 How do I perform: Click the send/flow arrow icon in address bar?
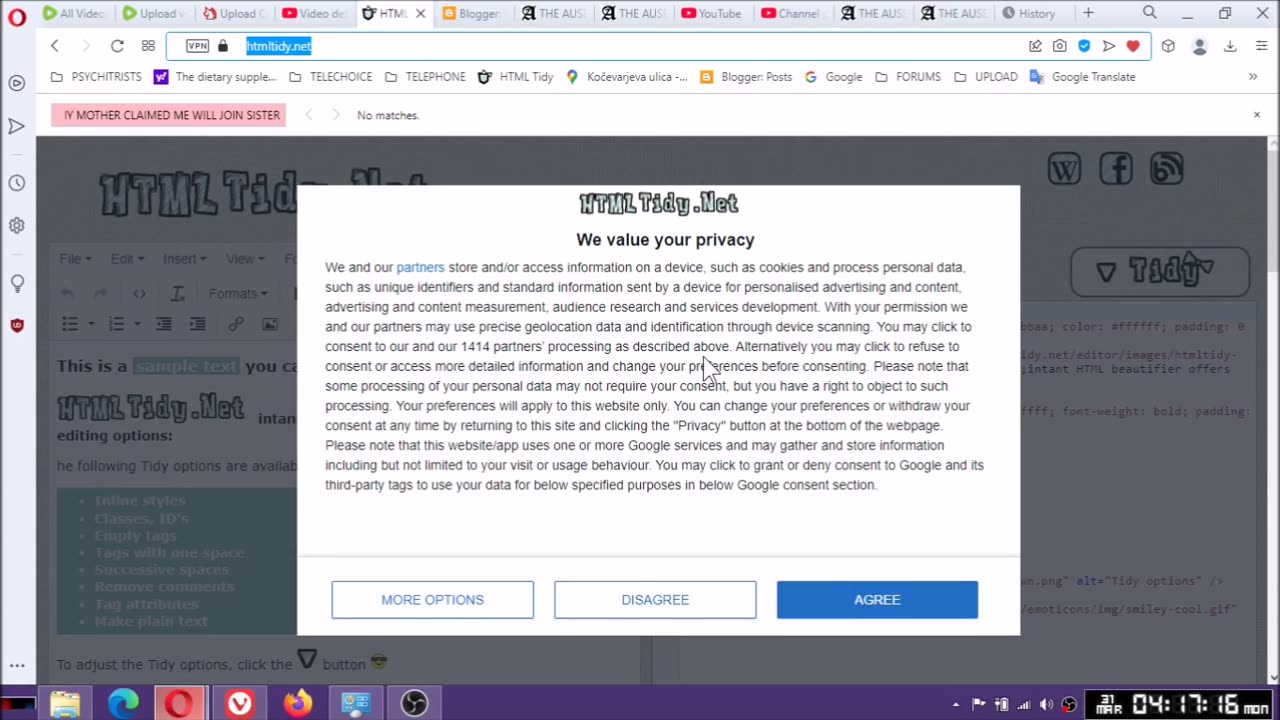point(1108,46)
